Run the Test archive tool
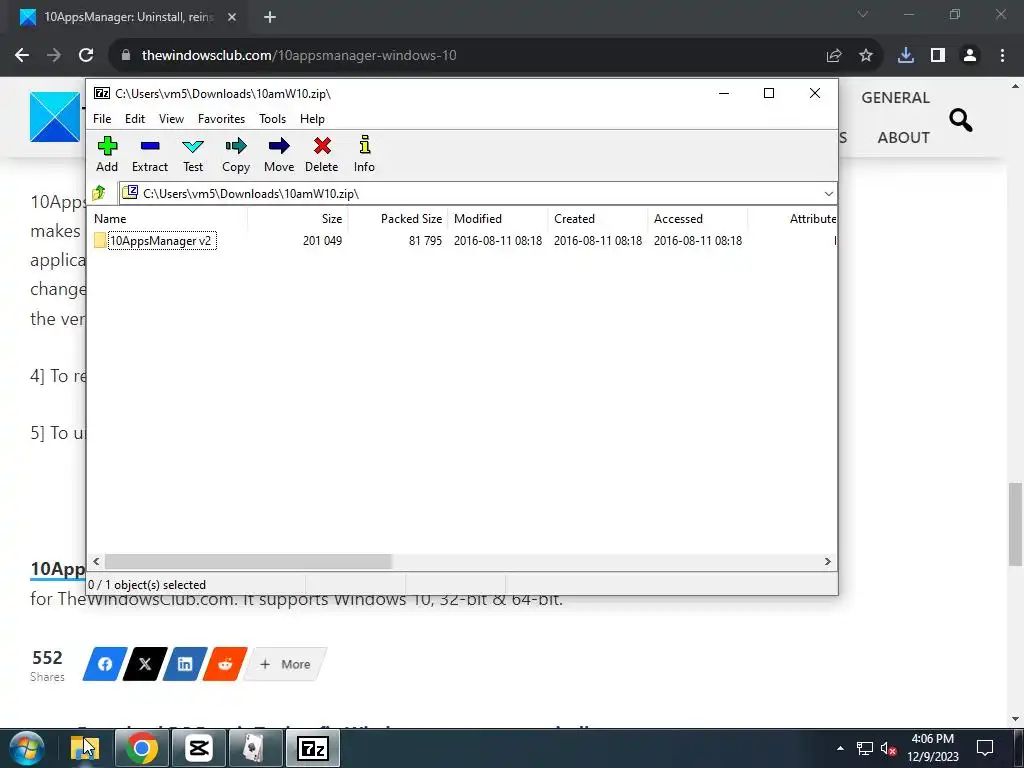 pyautogui.click(x=193, y=154)
